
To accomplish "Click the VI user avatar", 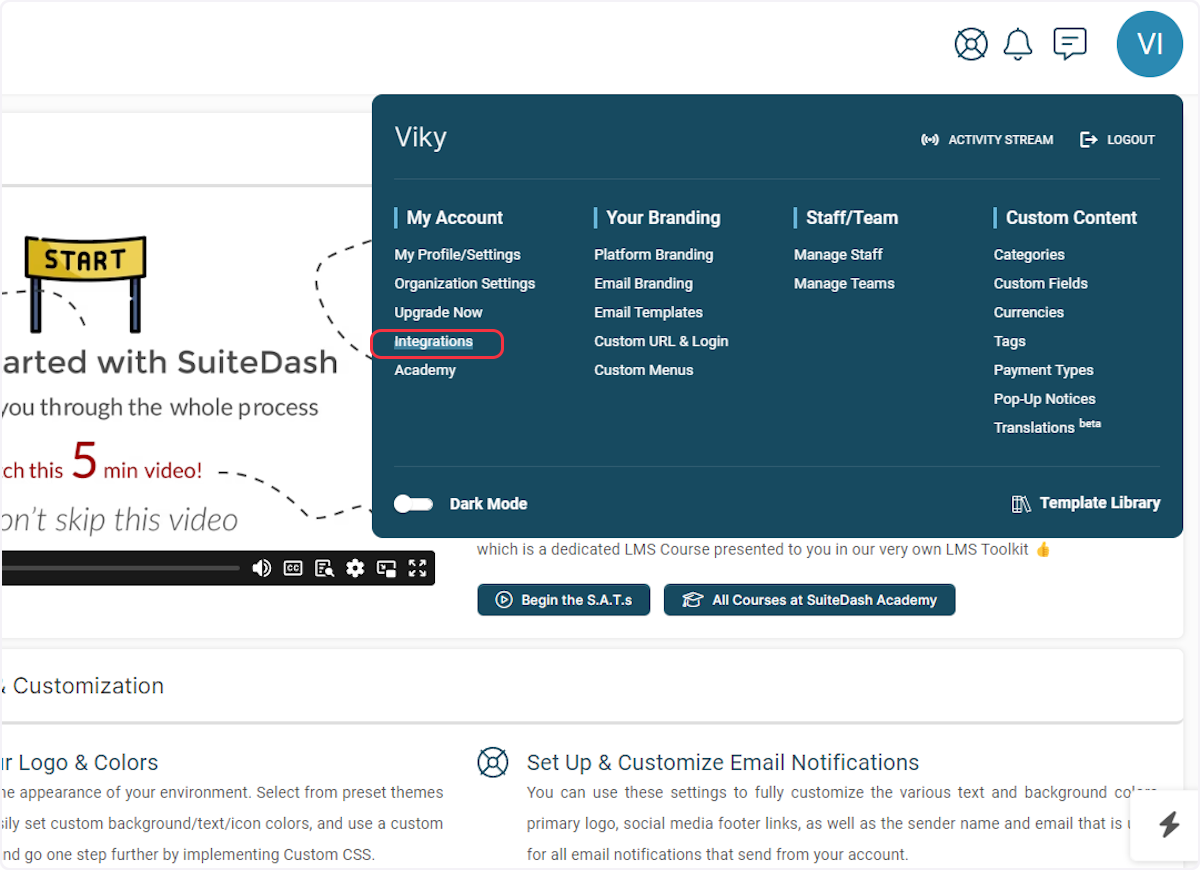I will [1150, 44].
